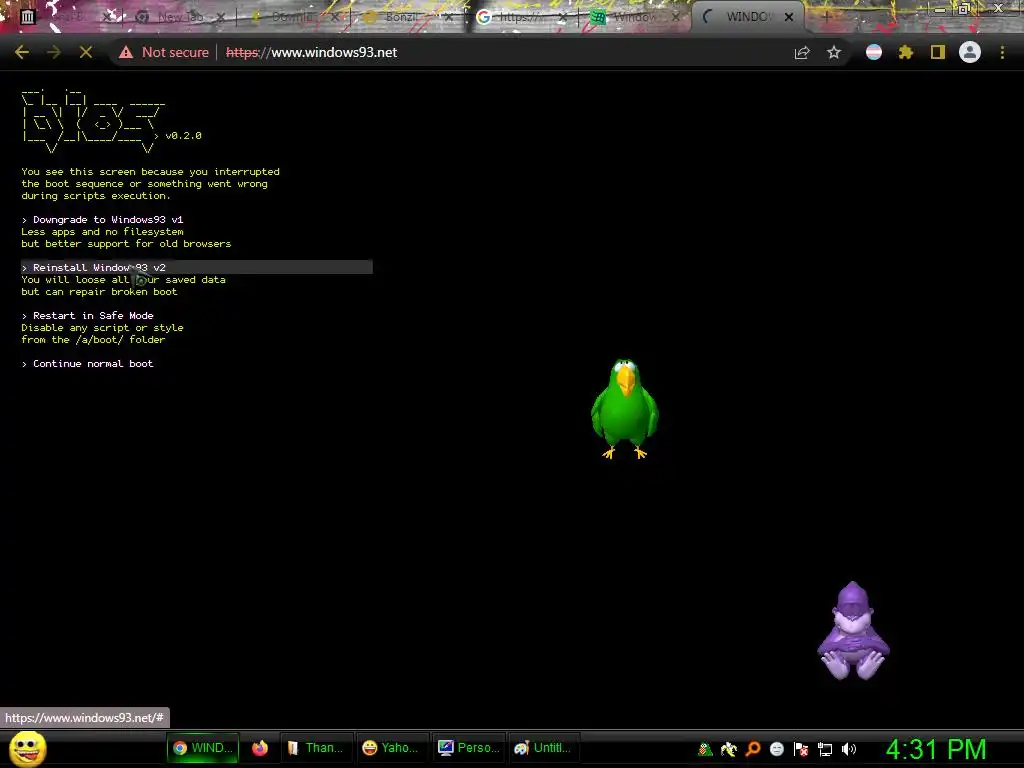The image size is (1024, 768).
Task: Select Restart in Safe Mode
Action: pyautogui.click(x=88, y=315)
